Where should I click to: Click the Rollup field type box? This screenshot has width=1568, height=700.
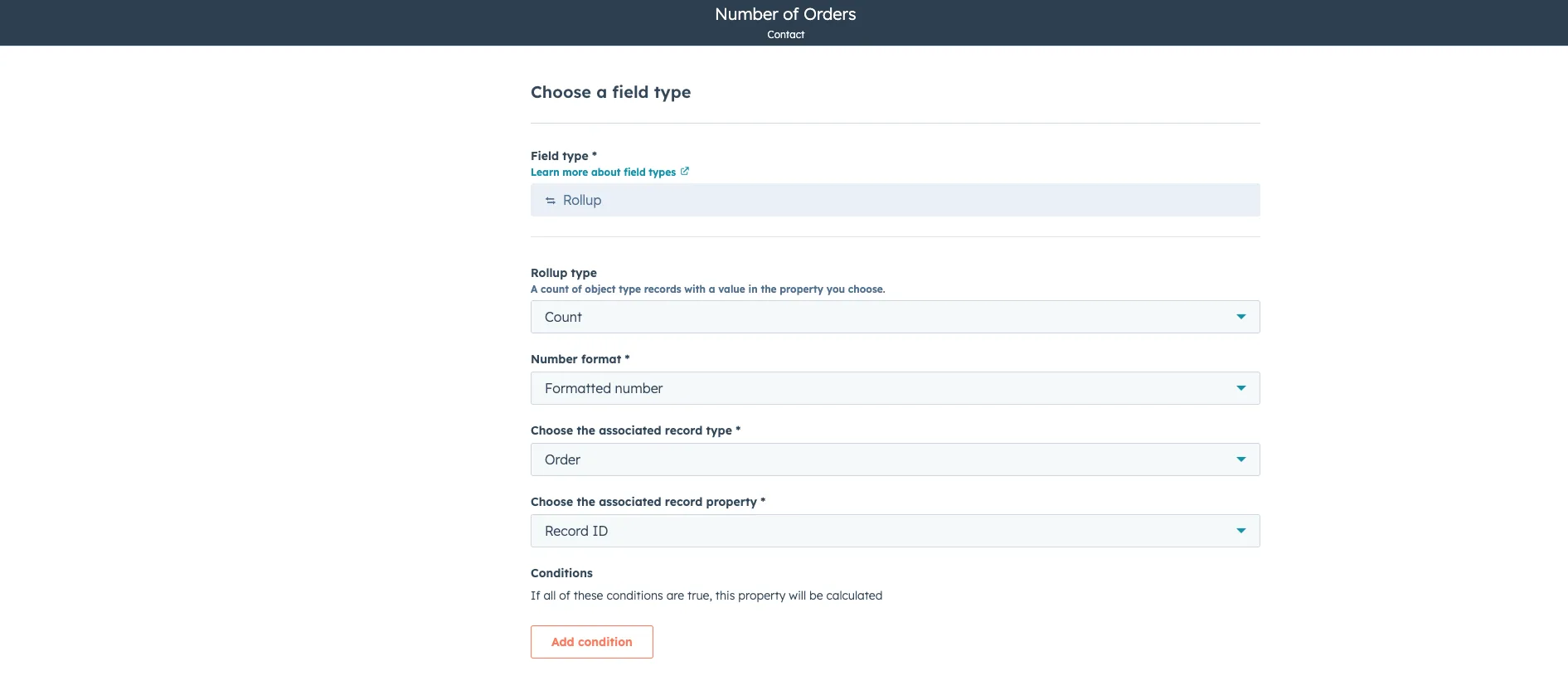point(895,200)
